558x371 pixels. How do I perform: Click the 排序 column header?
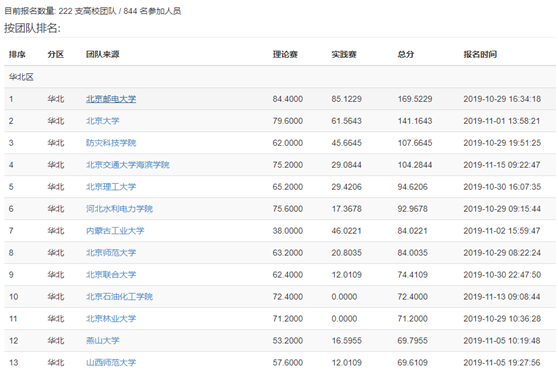click(17, 54)
